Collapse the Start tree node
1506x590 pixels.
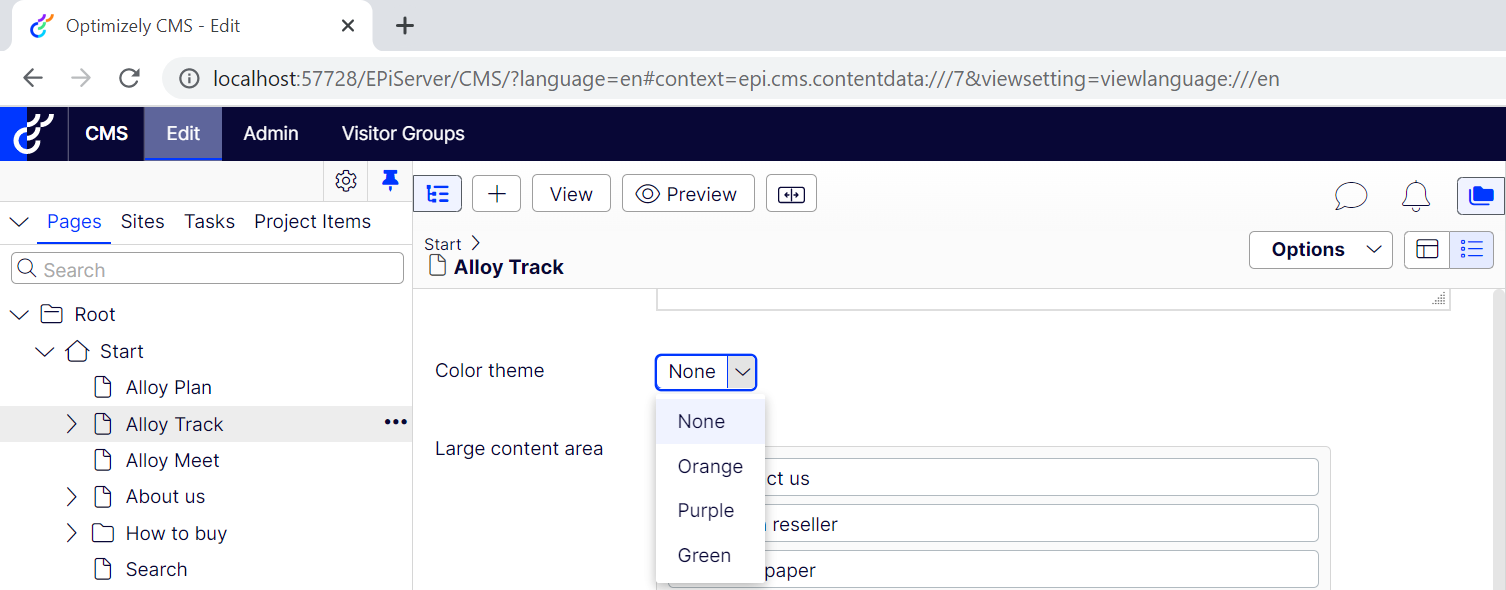45,352
